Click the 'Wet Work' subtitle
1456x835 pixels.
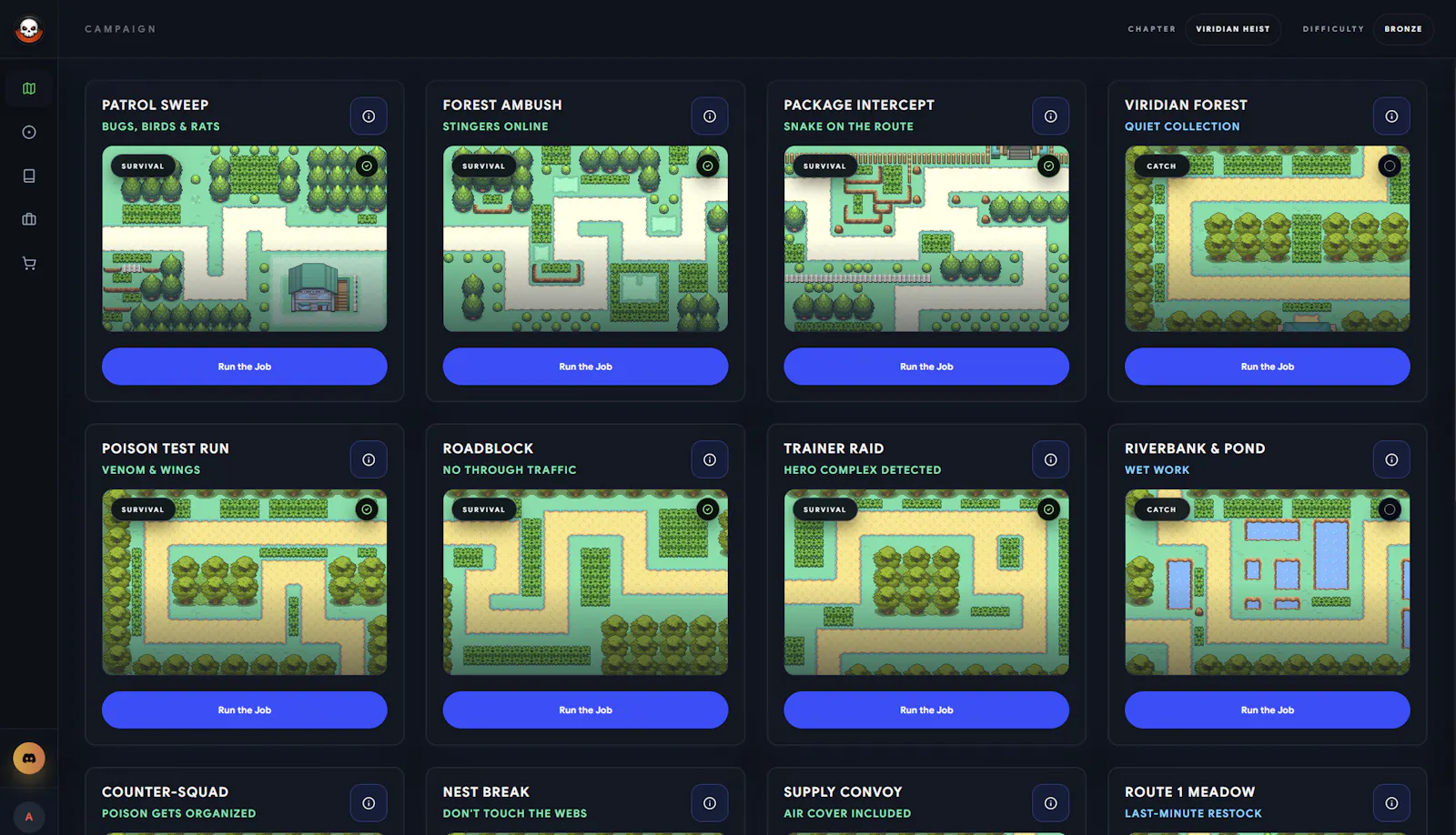click(x=1158, y=470)
